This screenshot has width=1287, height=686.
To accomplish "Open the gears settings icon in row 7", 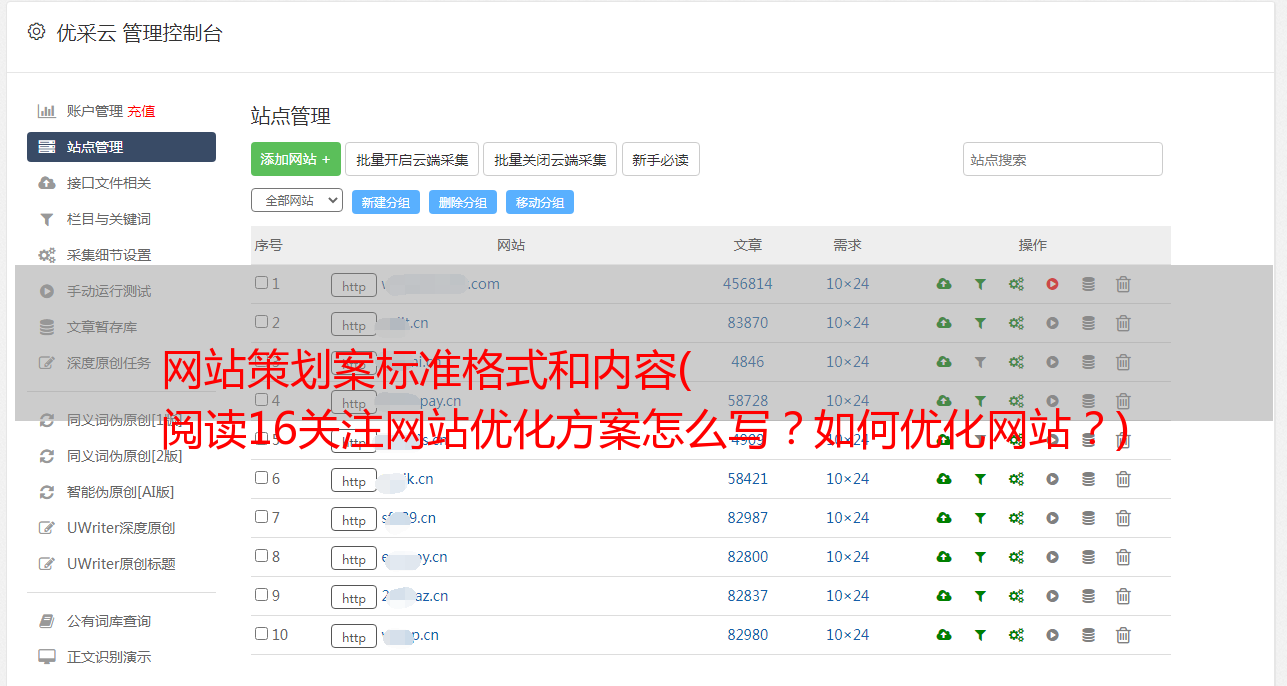I will tap(1016, 518).
